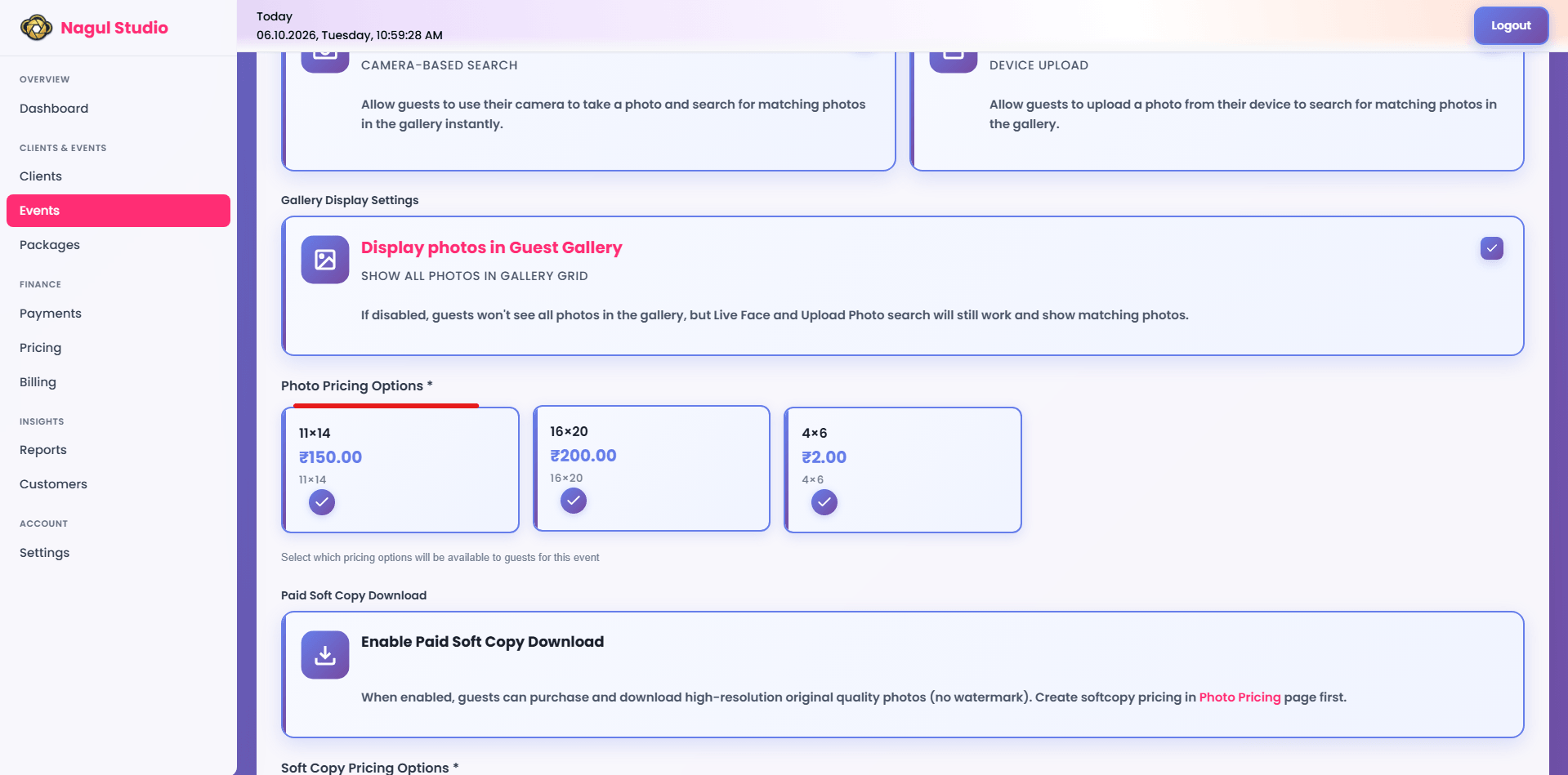This screenshot has height=775, width=1568.
Task: Click the download icon for Paid Soft Copy
Action: 325,655
